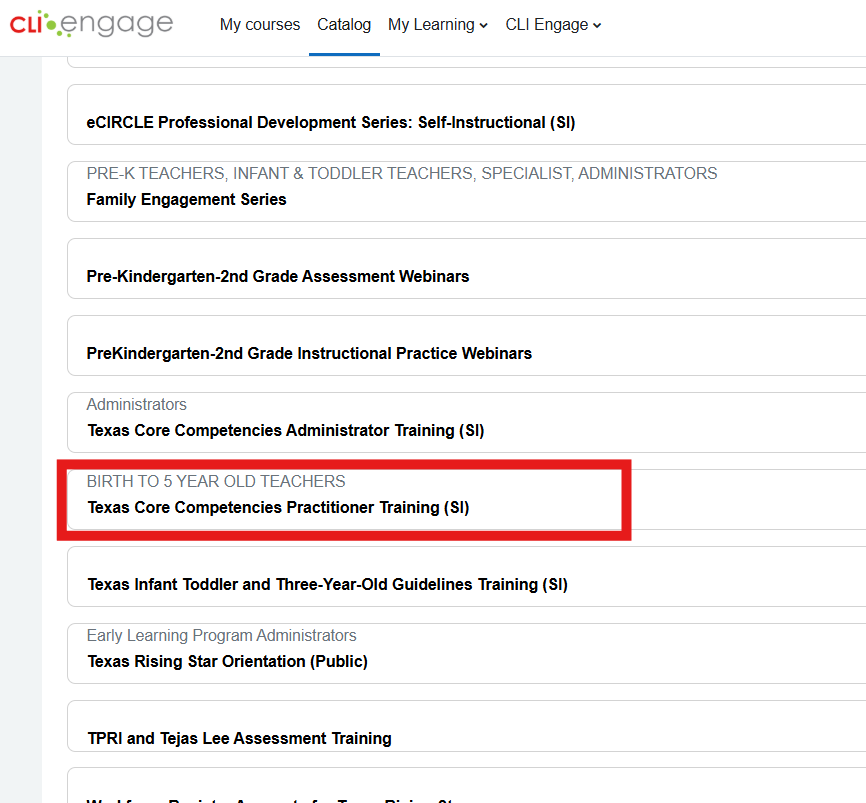
Task: Open PreKindergarten-2nd Grade Instructional Practice Webinars
Action: 309,354
